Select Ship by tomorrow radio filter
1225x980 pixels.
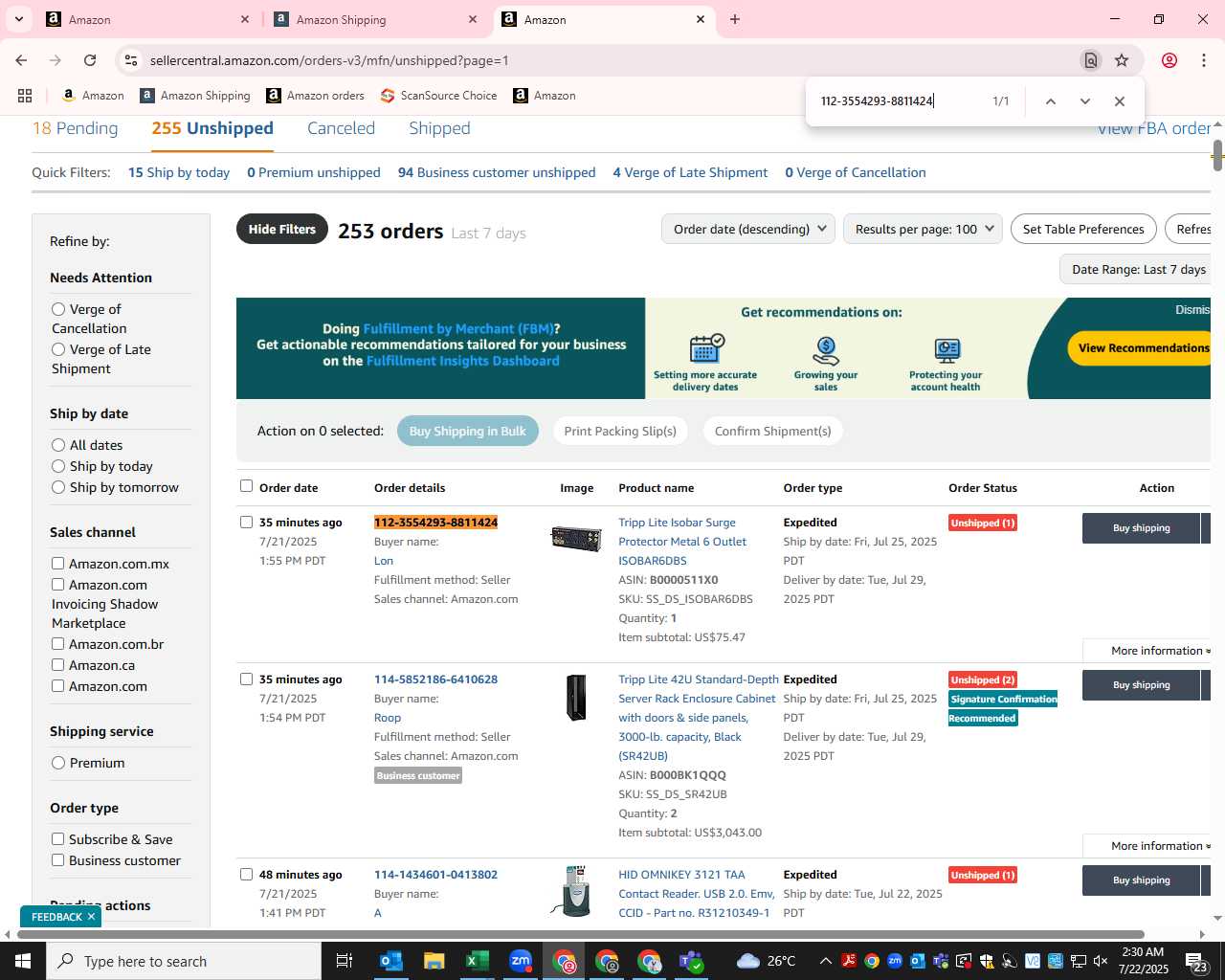(x=58, y=487)
